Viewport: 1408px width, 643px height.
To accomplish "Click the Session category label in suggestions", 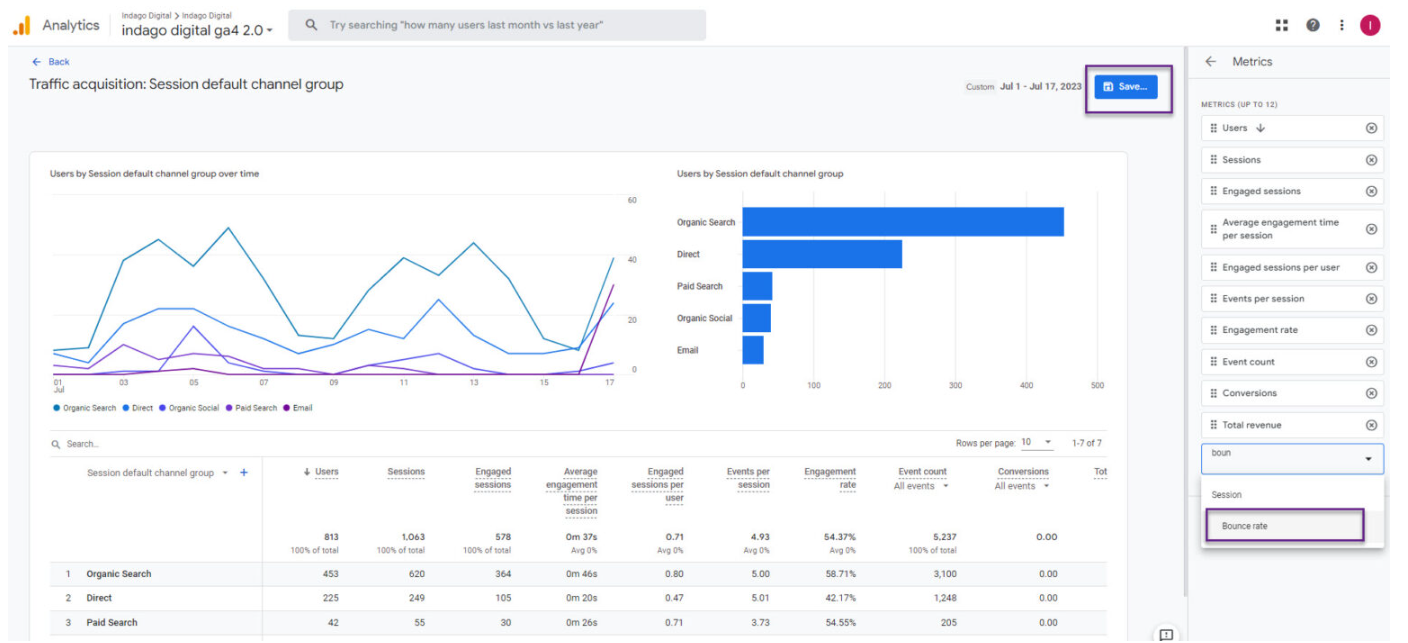I will tap(1227, 495).
